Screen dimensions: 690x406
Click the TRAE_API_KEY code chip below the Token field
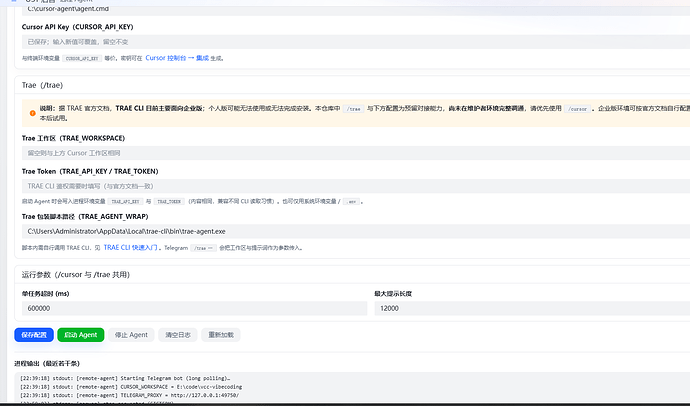click(125, 201)
